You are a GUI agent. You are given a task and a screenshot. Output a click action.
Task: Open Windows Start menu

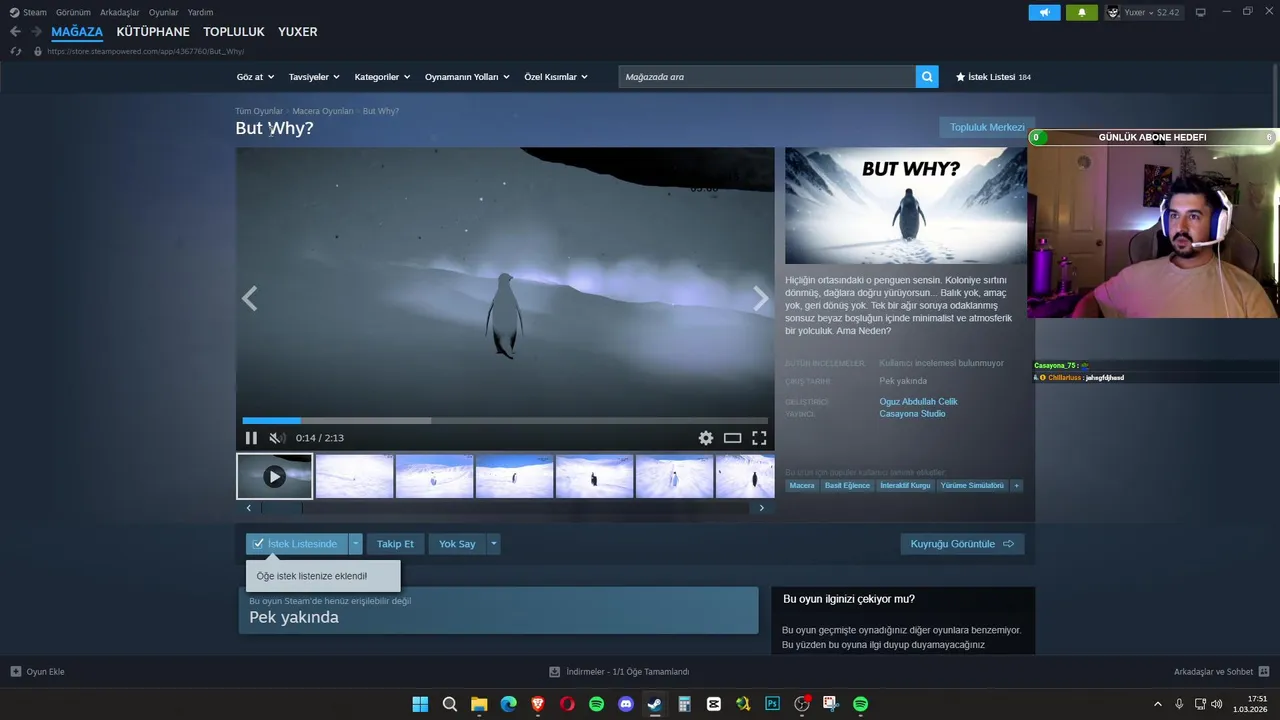(420, 704)
